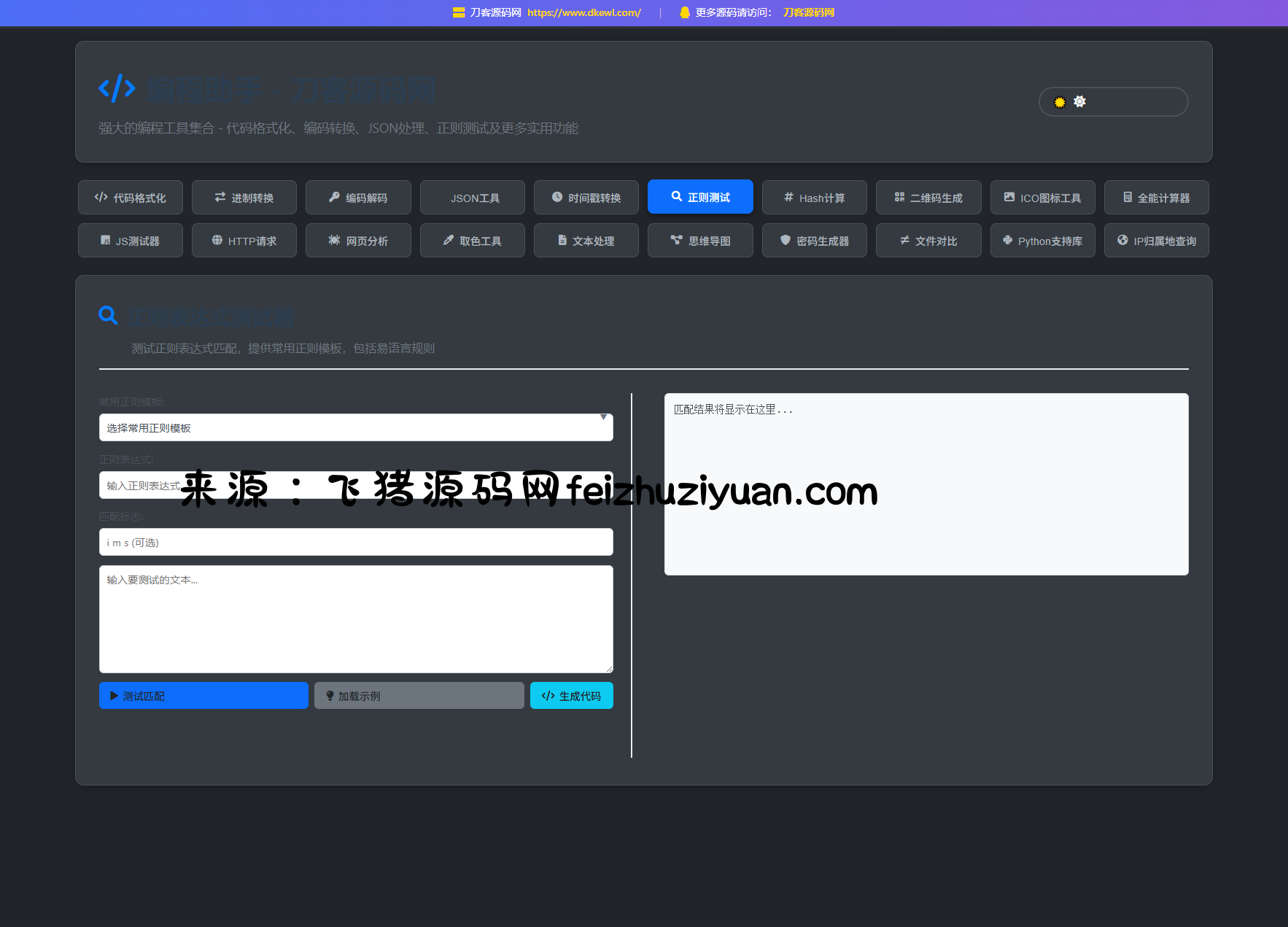Click the code icon on 生成代码 button
Screen dimensions: 1288x927
[548, 696]
